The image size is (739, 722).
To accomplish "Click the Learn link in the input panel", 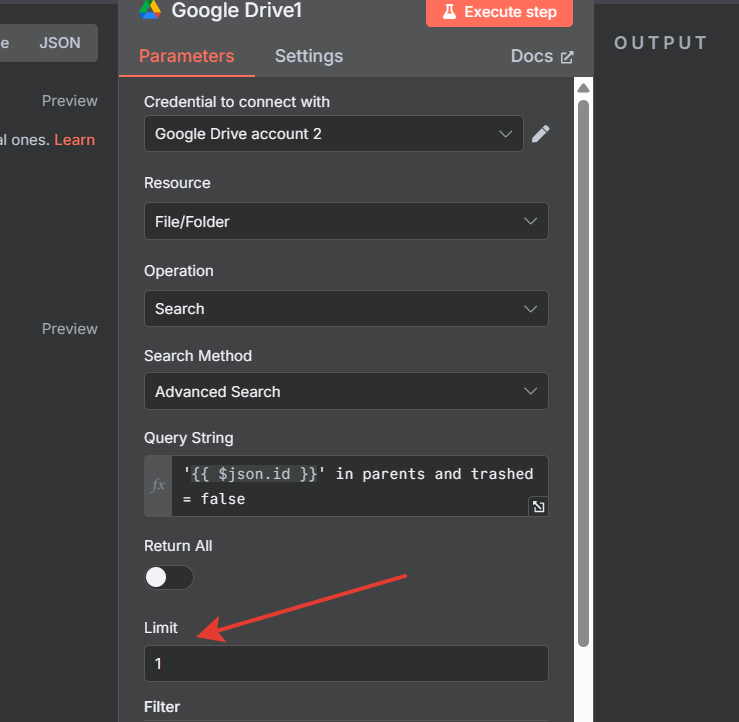I will (x=74, y=140).
